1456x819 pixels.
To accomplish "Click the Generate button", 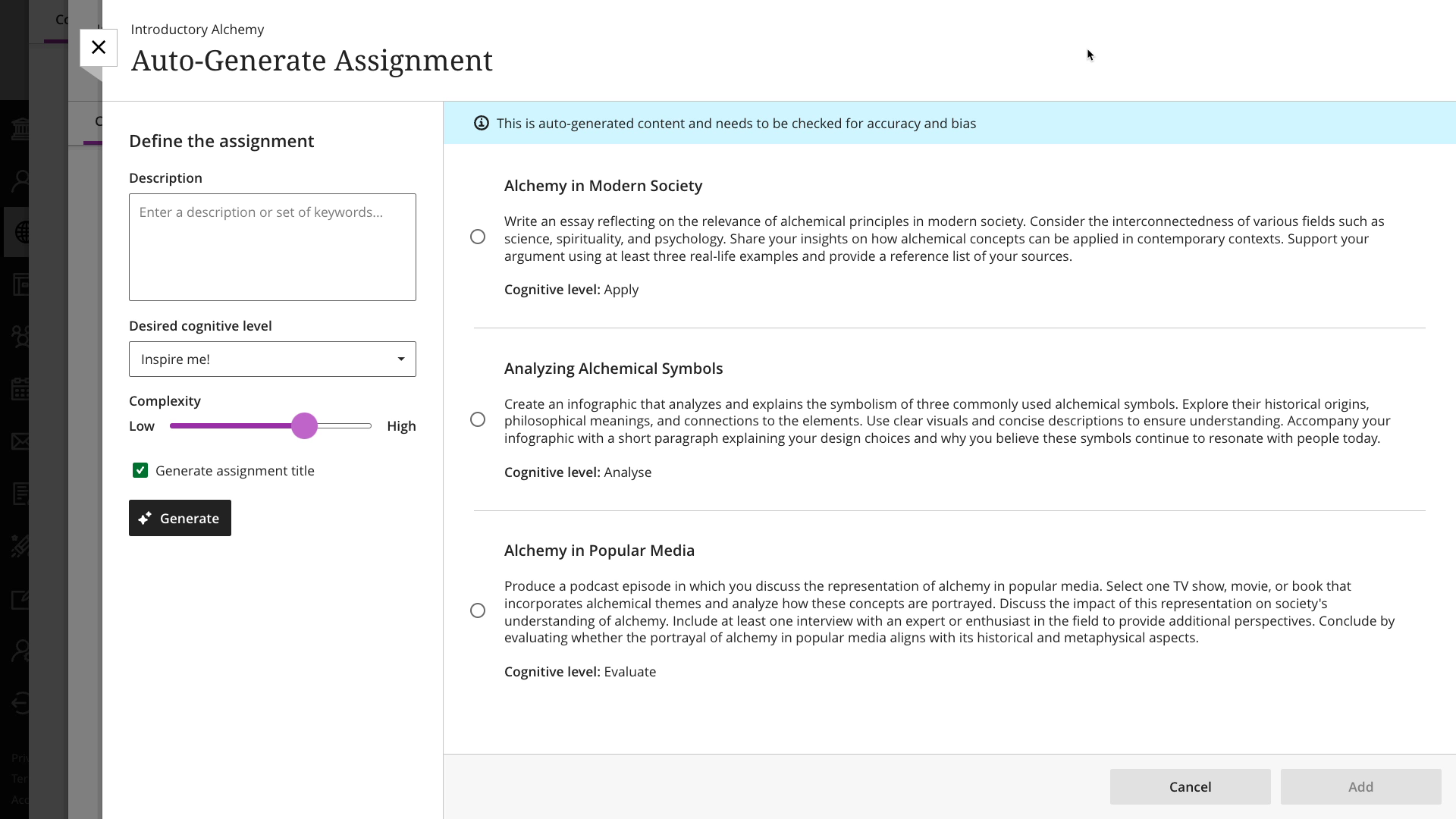I will 180,518.
